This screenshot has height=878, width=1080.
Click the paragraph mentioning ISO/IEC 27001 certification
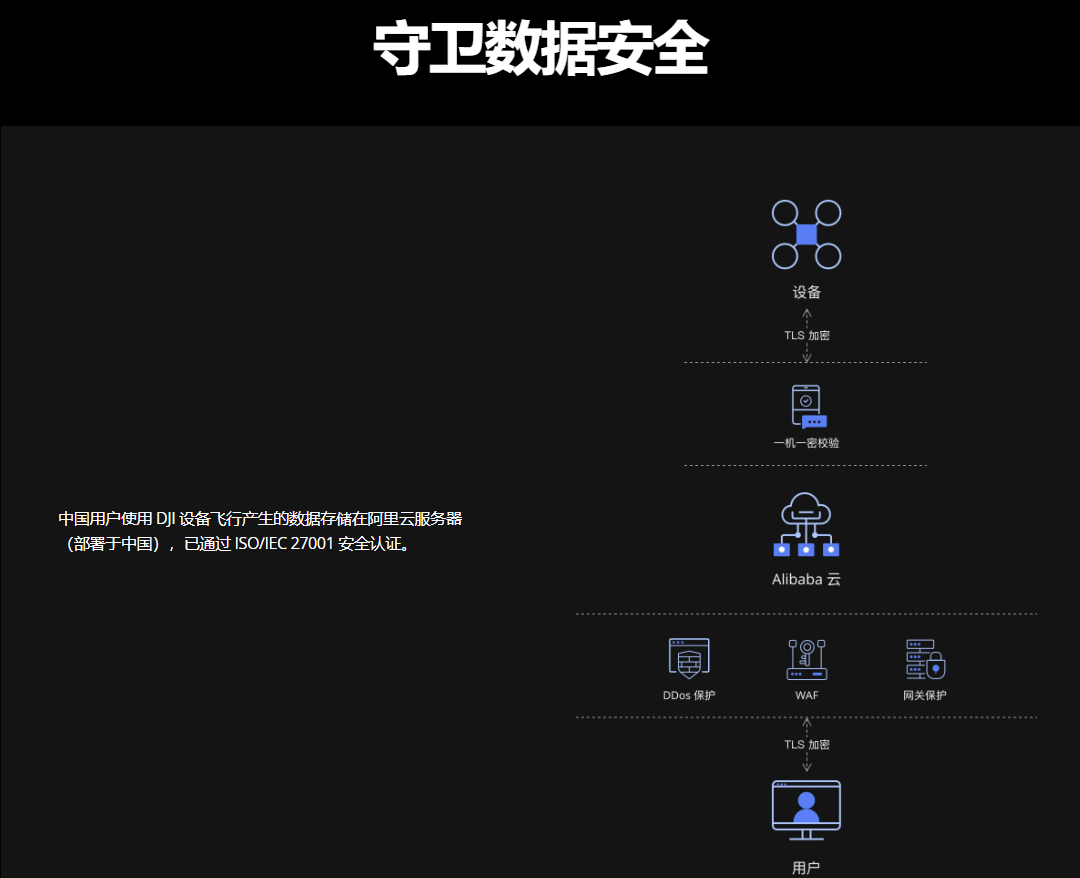click(x=260, y=531)
